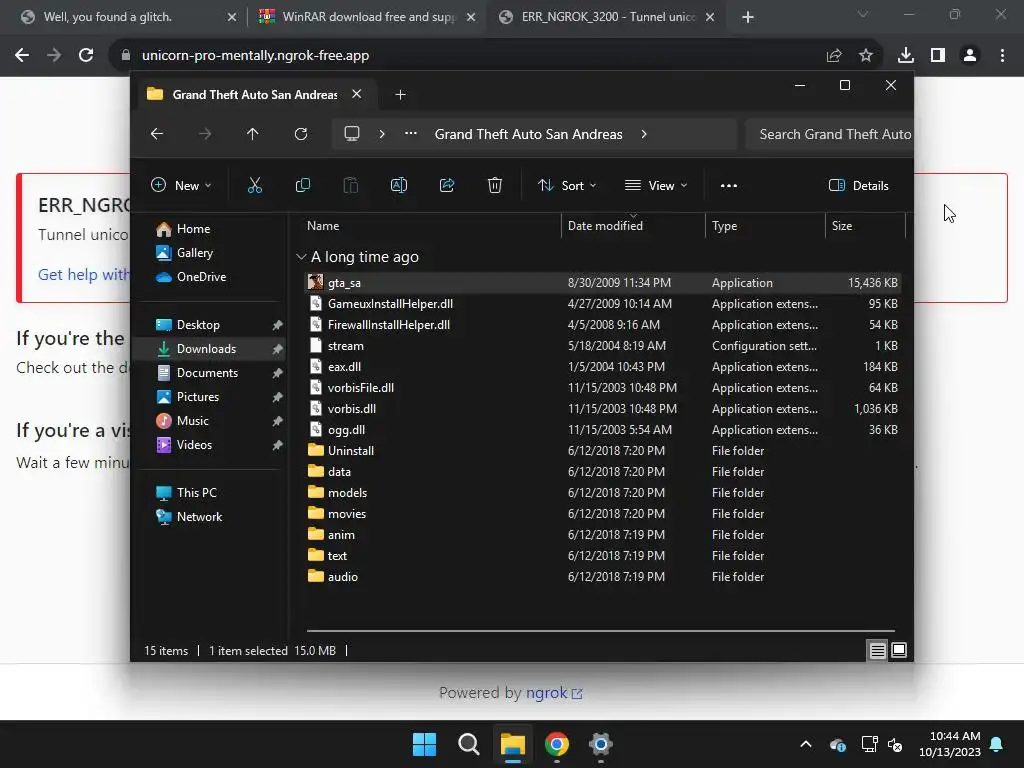Image resolution: width=1024 pixels, height=768 pixels.
Task: Bookmark this page with the star icon
Action: click(x=866, y=56)
